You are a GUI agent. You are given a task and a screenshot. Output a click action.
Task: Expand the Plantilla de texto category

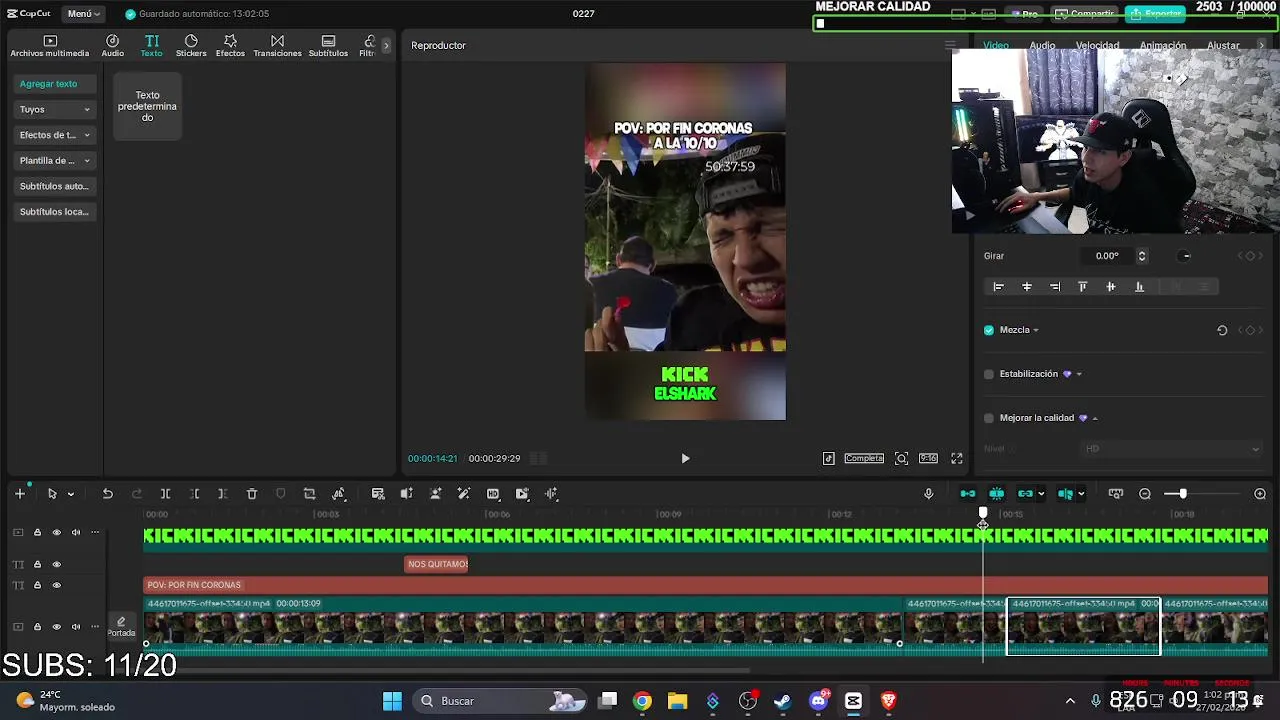(55, 160)
